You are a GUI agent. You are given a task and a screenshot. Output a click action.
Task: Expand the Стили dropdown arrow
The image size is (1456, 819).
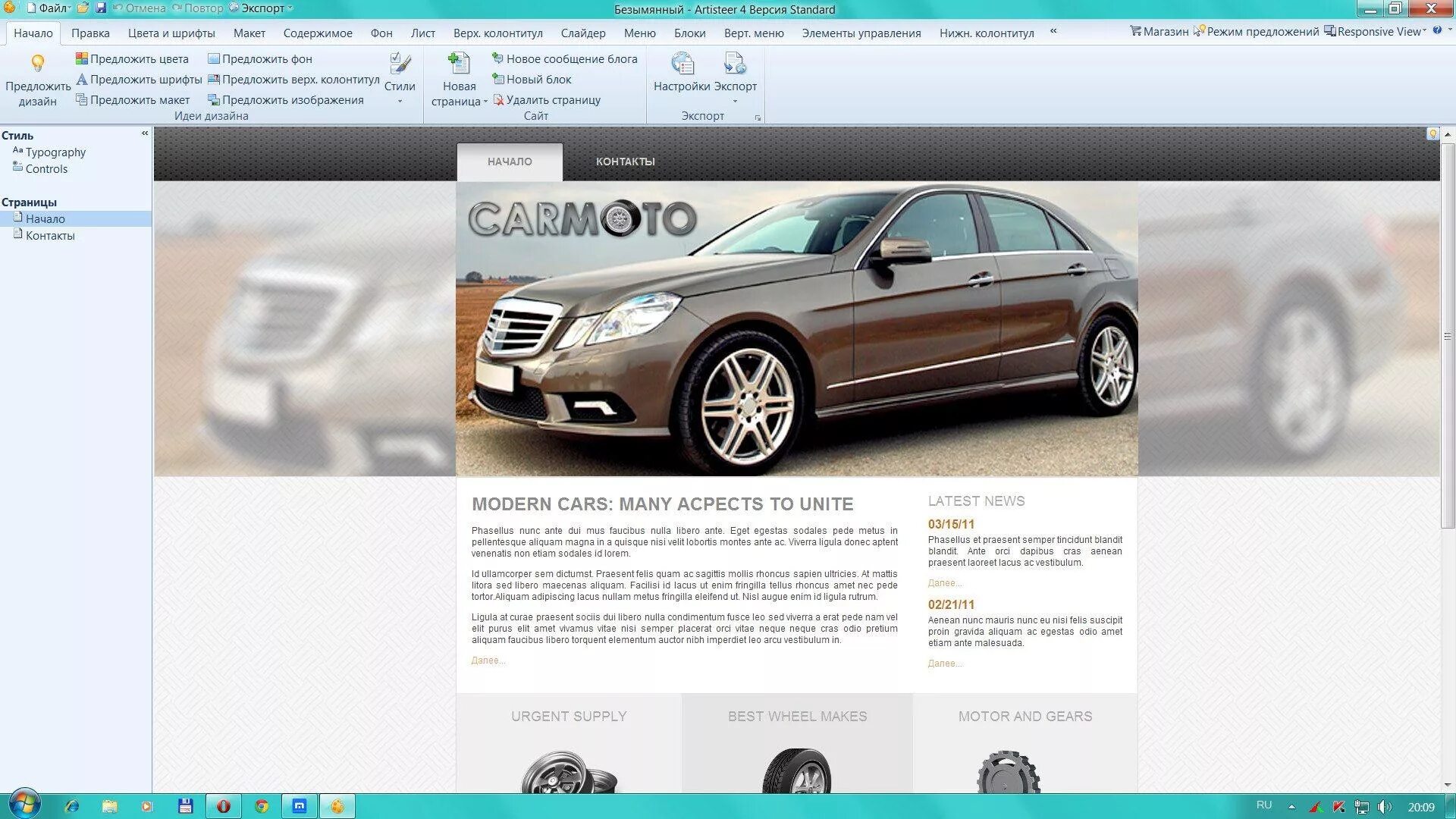[x=400, y=102]
